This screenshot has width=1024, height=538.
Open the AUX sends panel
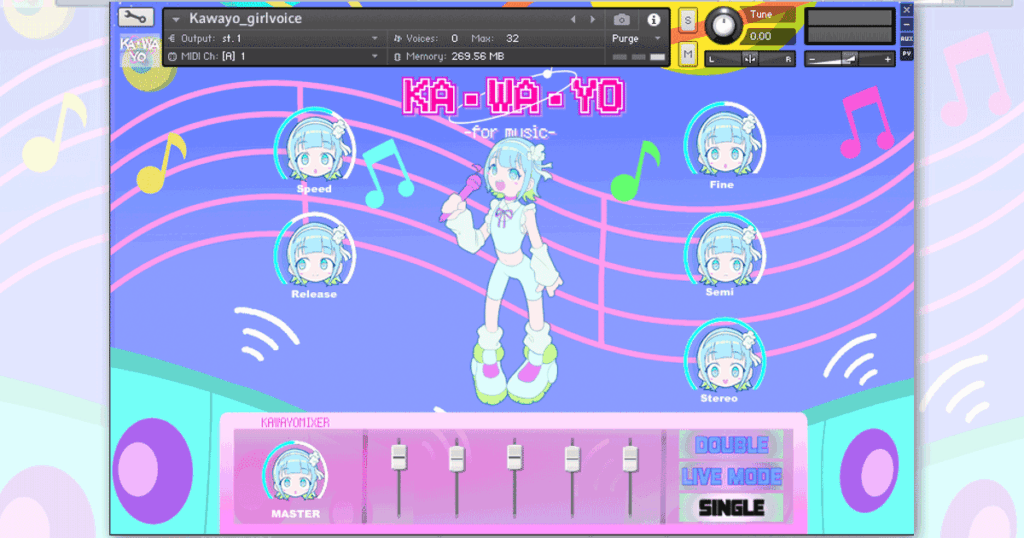tap(906, 39)
